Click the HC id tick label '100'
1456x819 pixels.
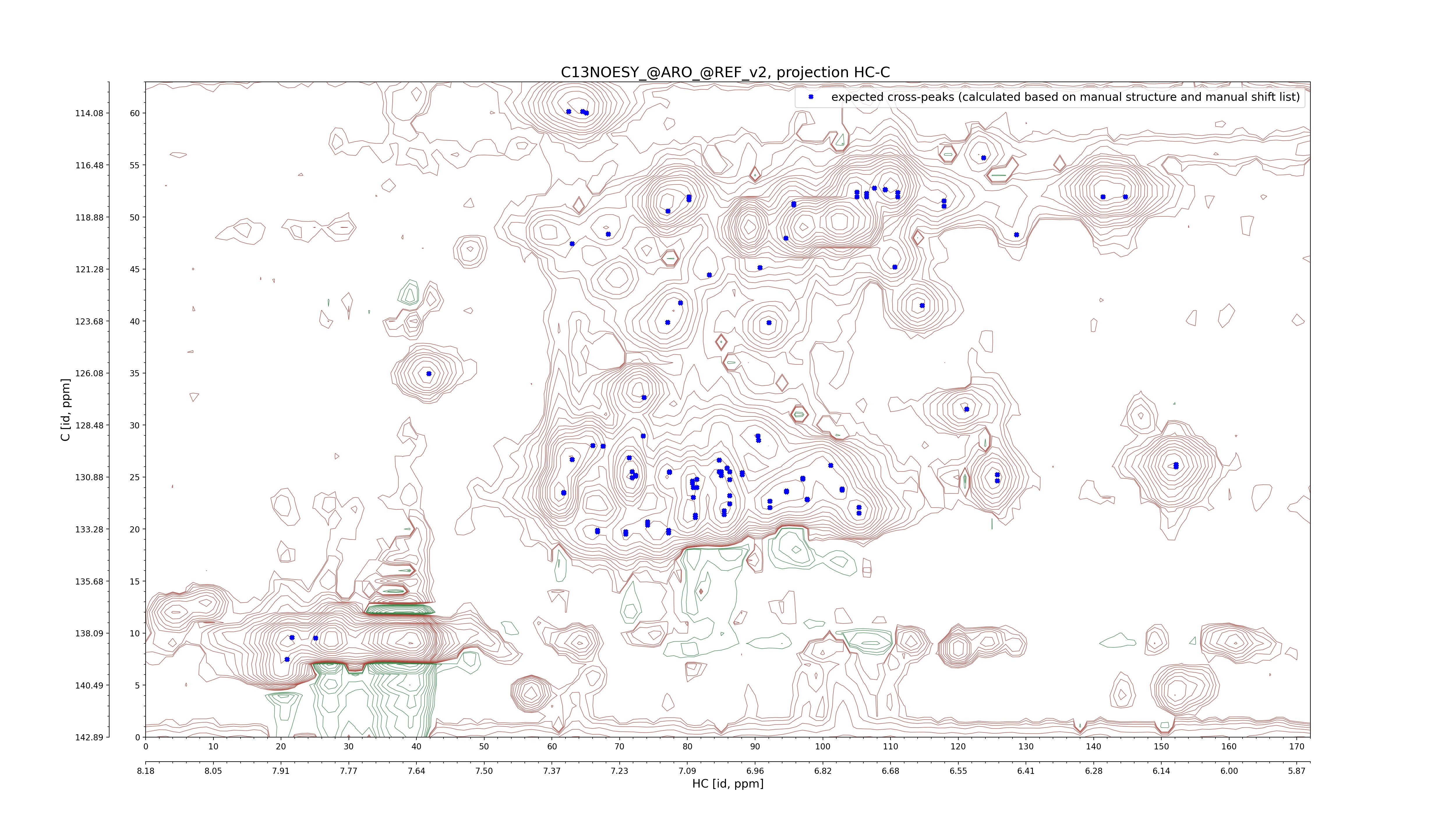point(823,747)
